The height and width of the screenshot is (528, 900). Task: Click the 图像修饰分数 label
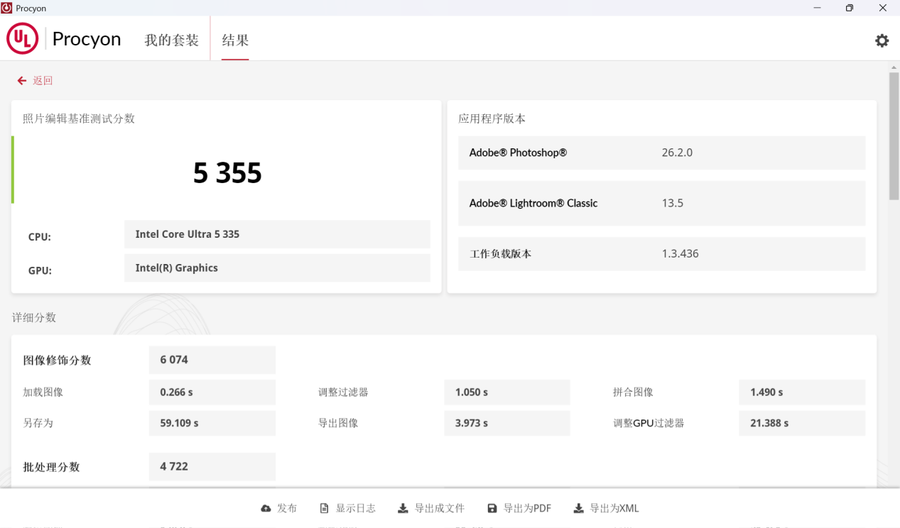pyautogui.click(x=57, y=360)
